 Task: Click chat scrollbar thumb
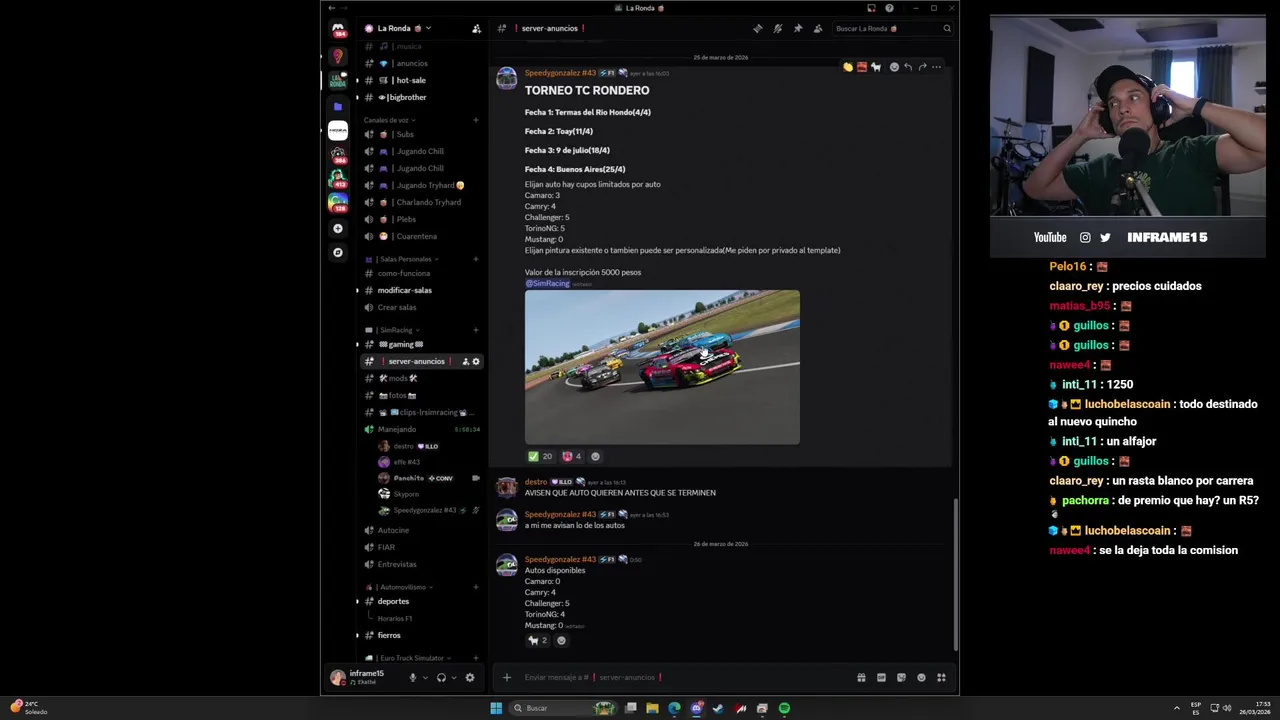[x=956, y=574]
